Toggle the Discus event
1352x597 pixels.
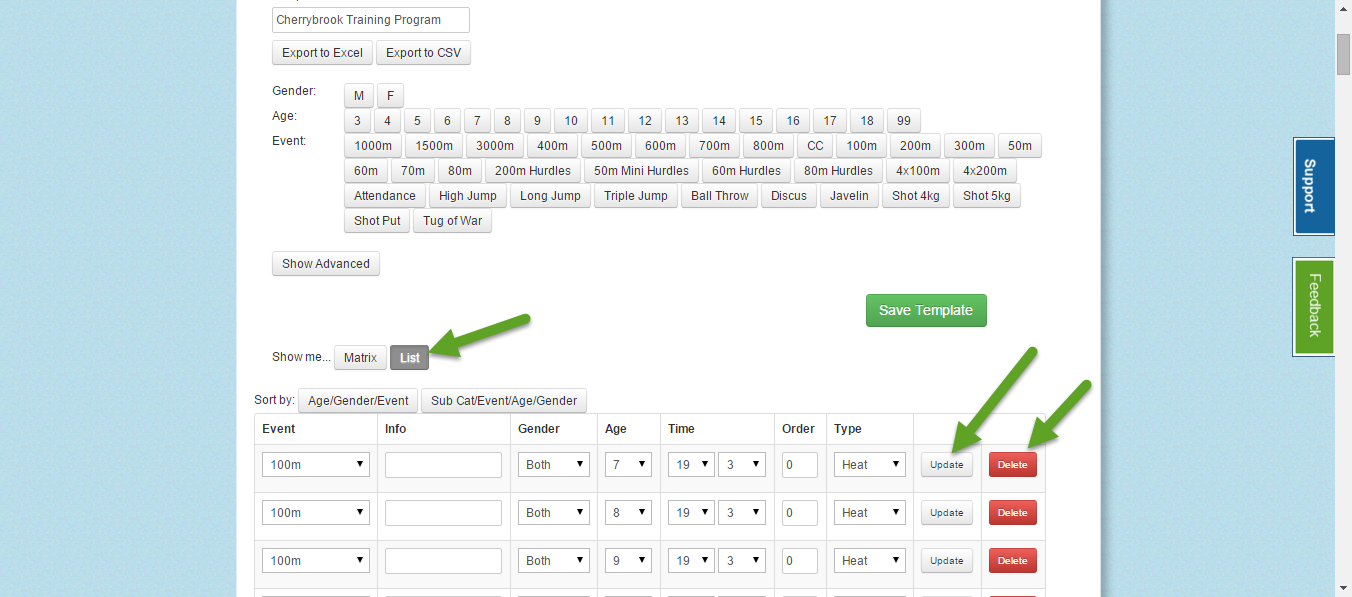click(789, 196)
